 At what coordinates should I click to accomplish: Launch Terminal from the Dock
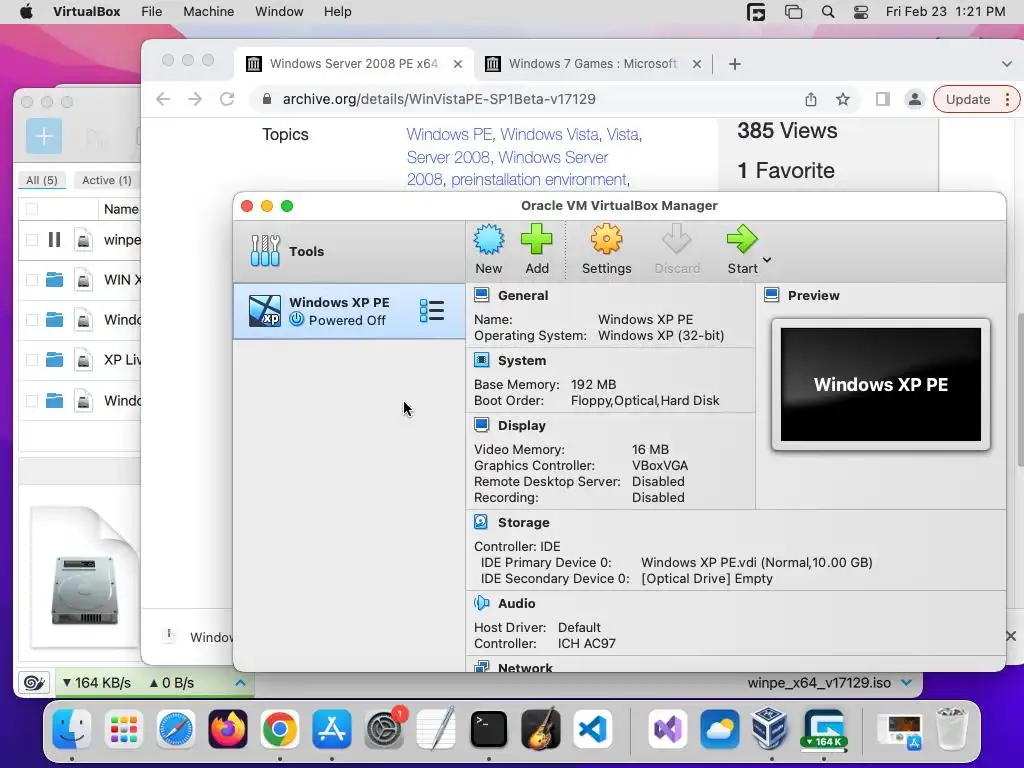coord(488,729)
